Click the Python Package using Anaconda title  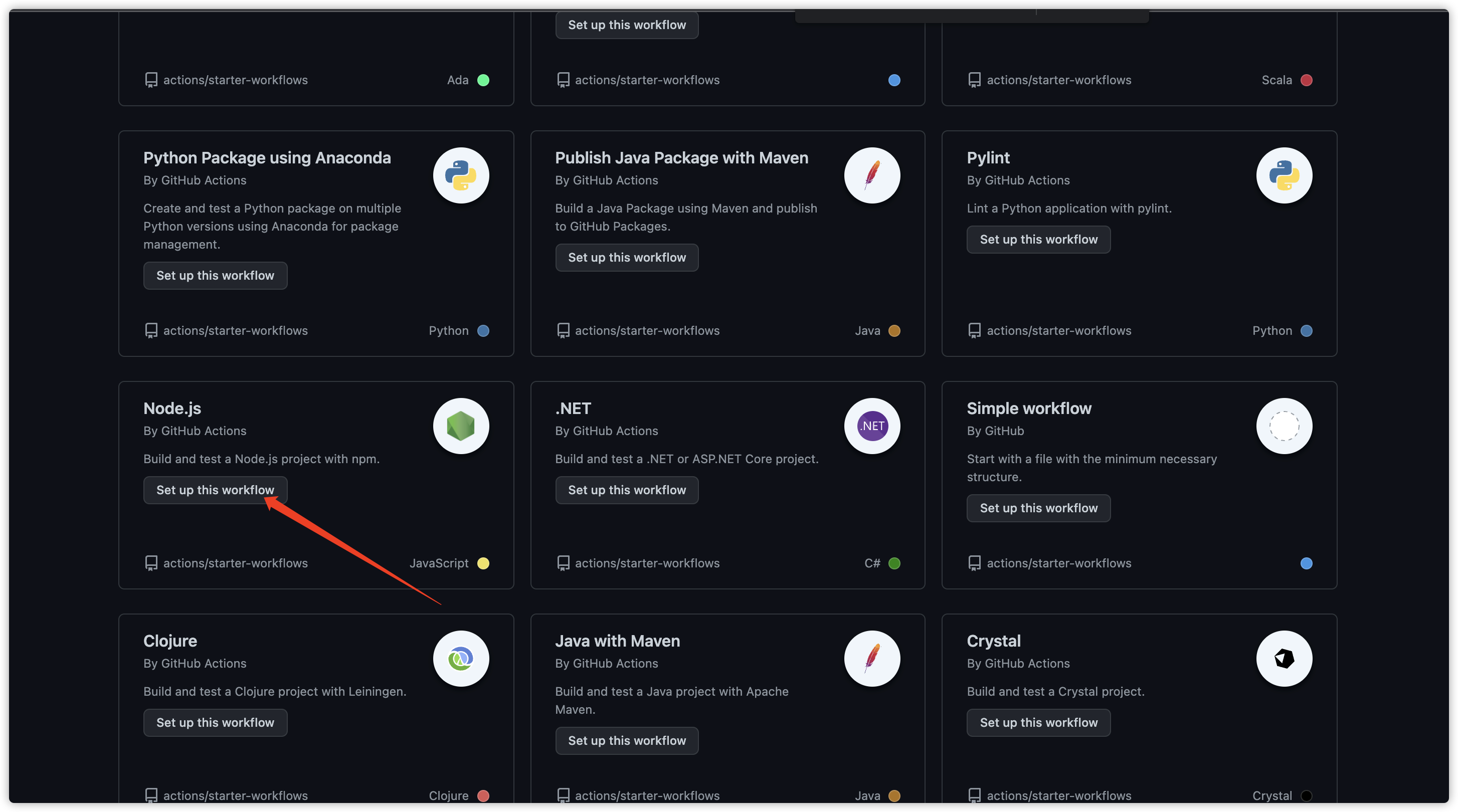tap(267, 158)
